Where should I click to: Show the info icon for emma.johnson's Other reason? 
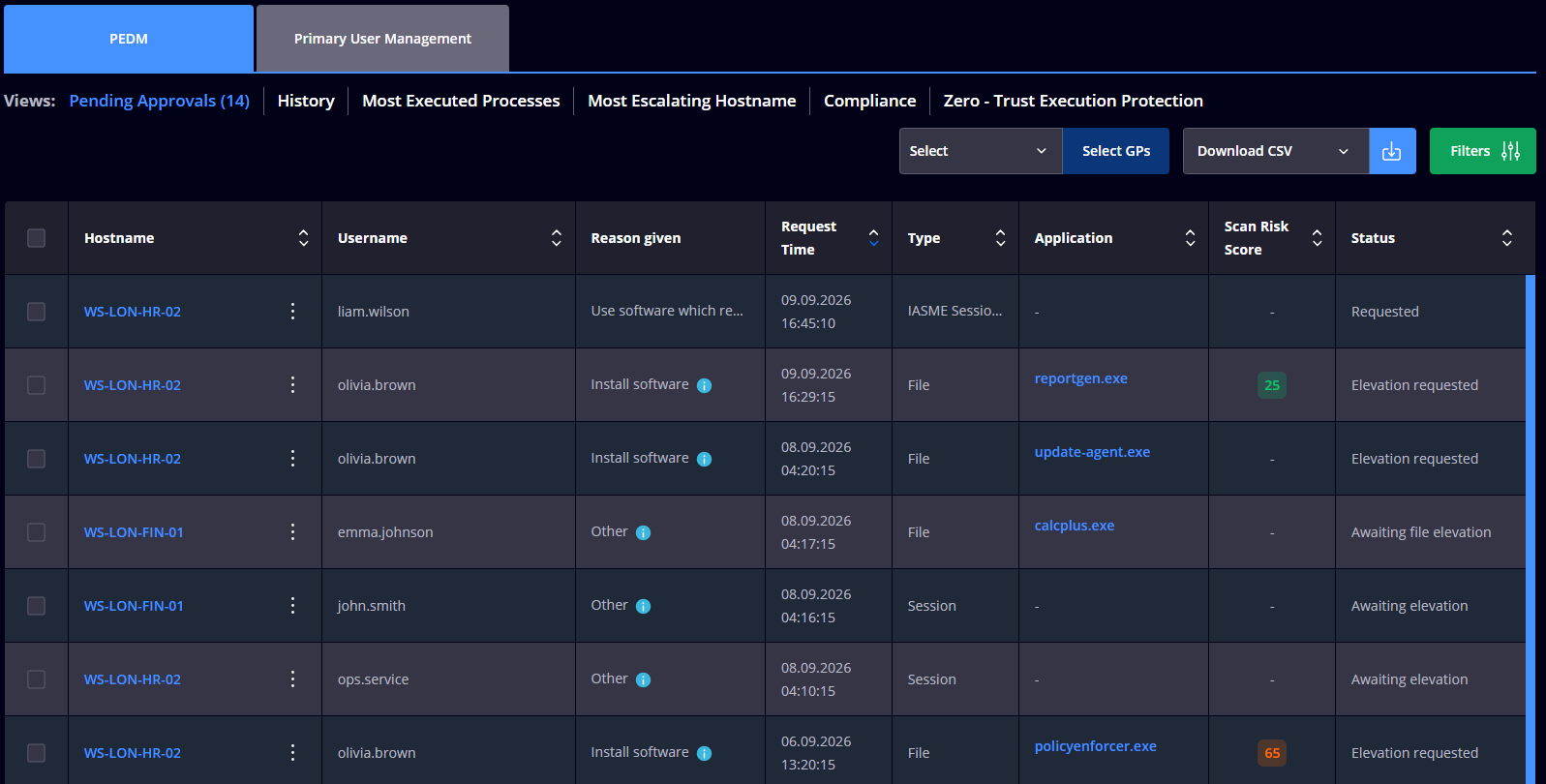pyautogui.click(x=644, y=532)
